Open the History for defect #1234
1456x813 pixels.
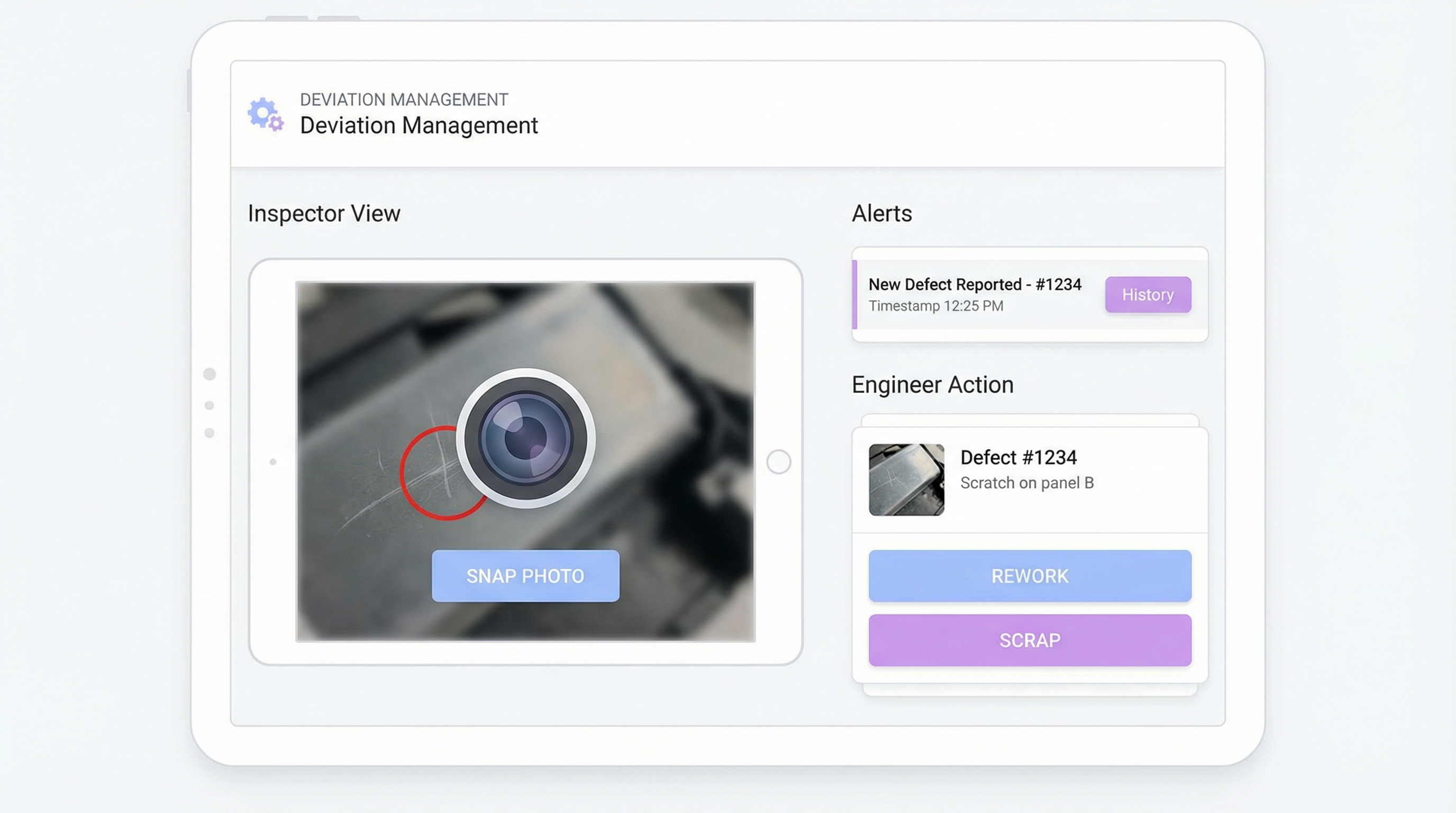1148,295
